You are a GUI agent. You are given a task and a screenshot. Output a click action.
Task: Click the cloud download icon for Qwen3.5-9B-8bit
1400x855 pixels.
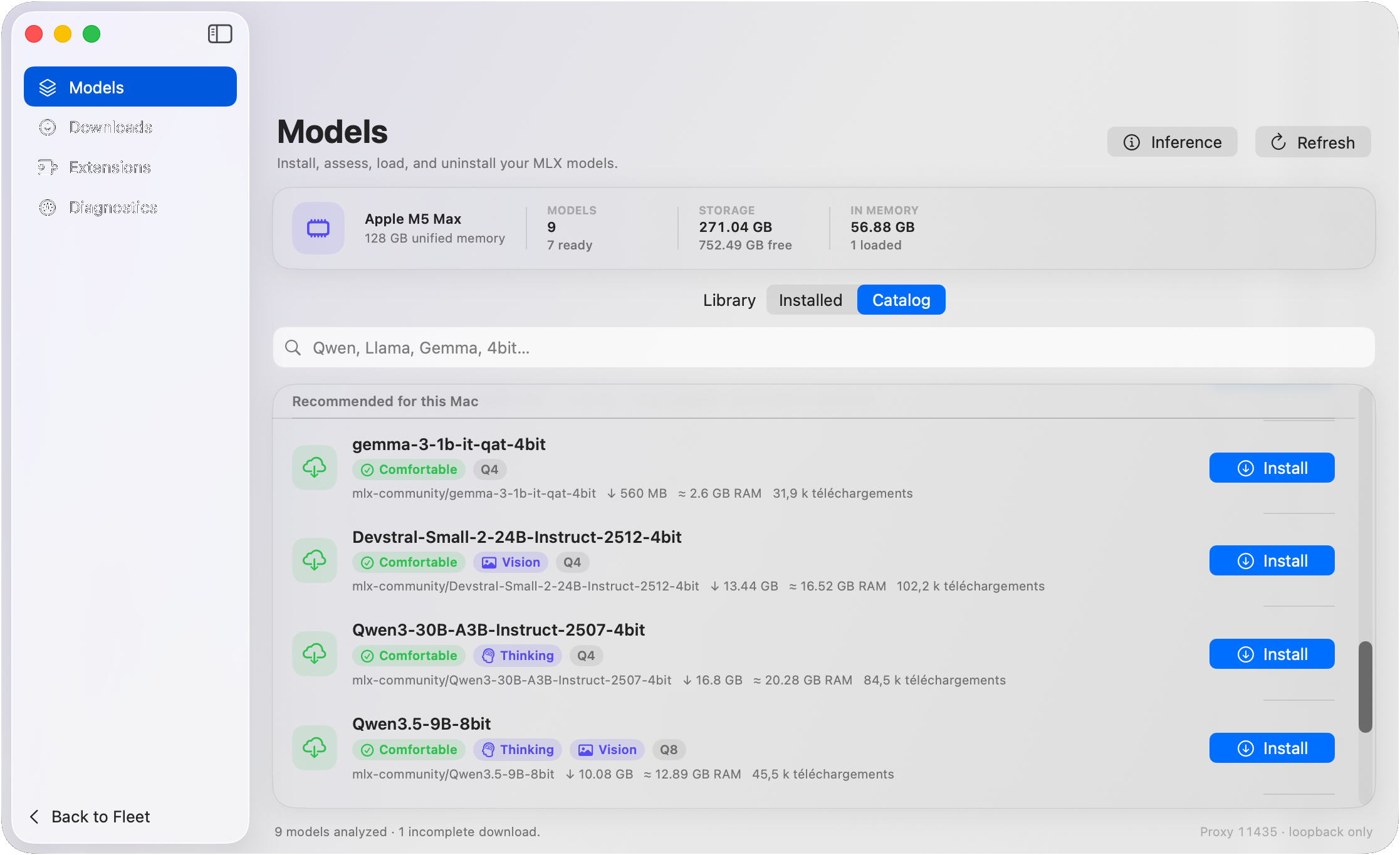tap(315, 748)
